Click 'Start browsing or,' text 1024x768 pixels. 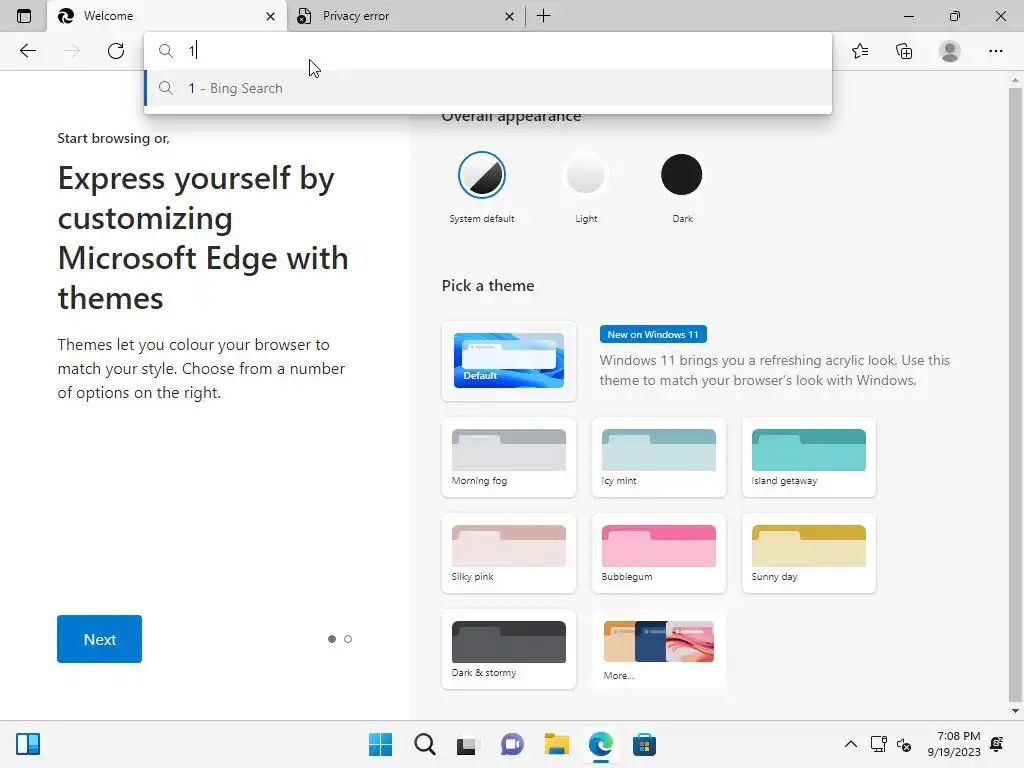pos(114,138)
